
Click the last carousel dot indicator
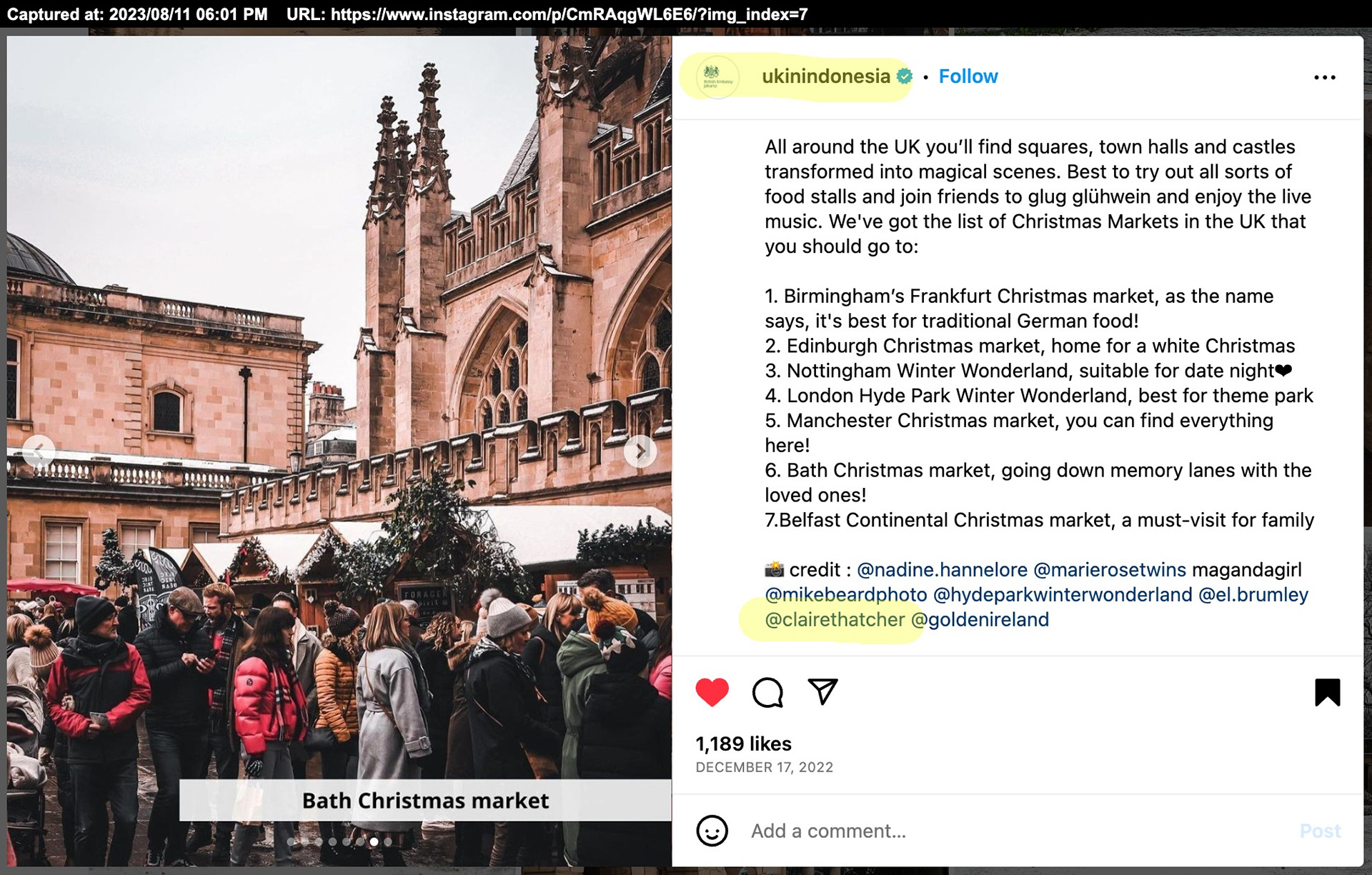point(387,841)
